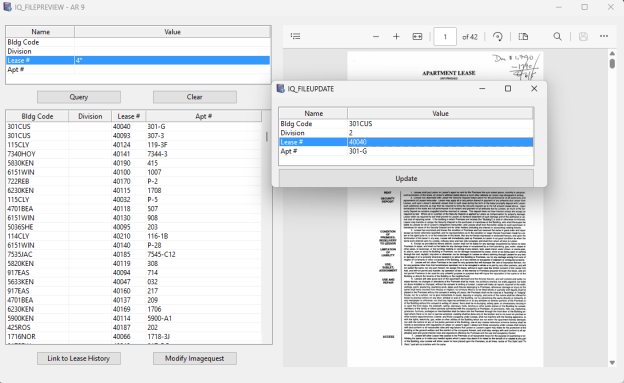624x383 pixels.
Task: Rotate the document with rotate icon
Action: click(x=497, y=37)
